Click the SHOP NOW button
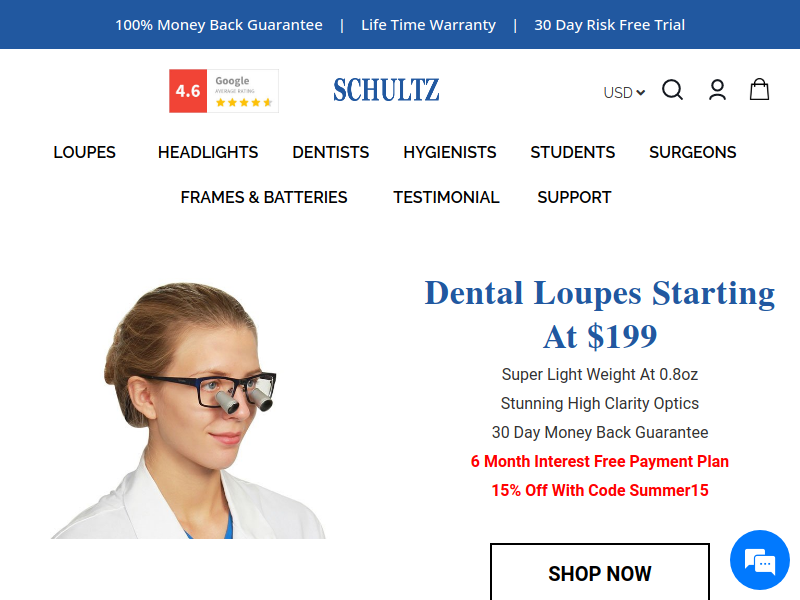 tap(600, 572)
